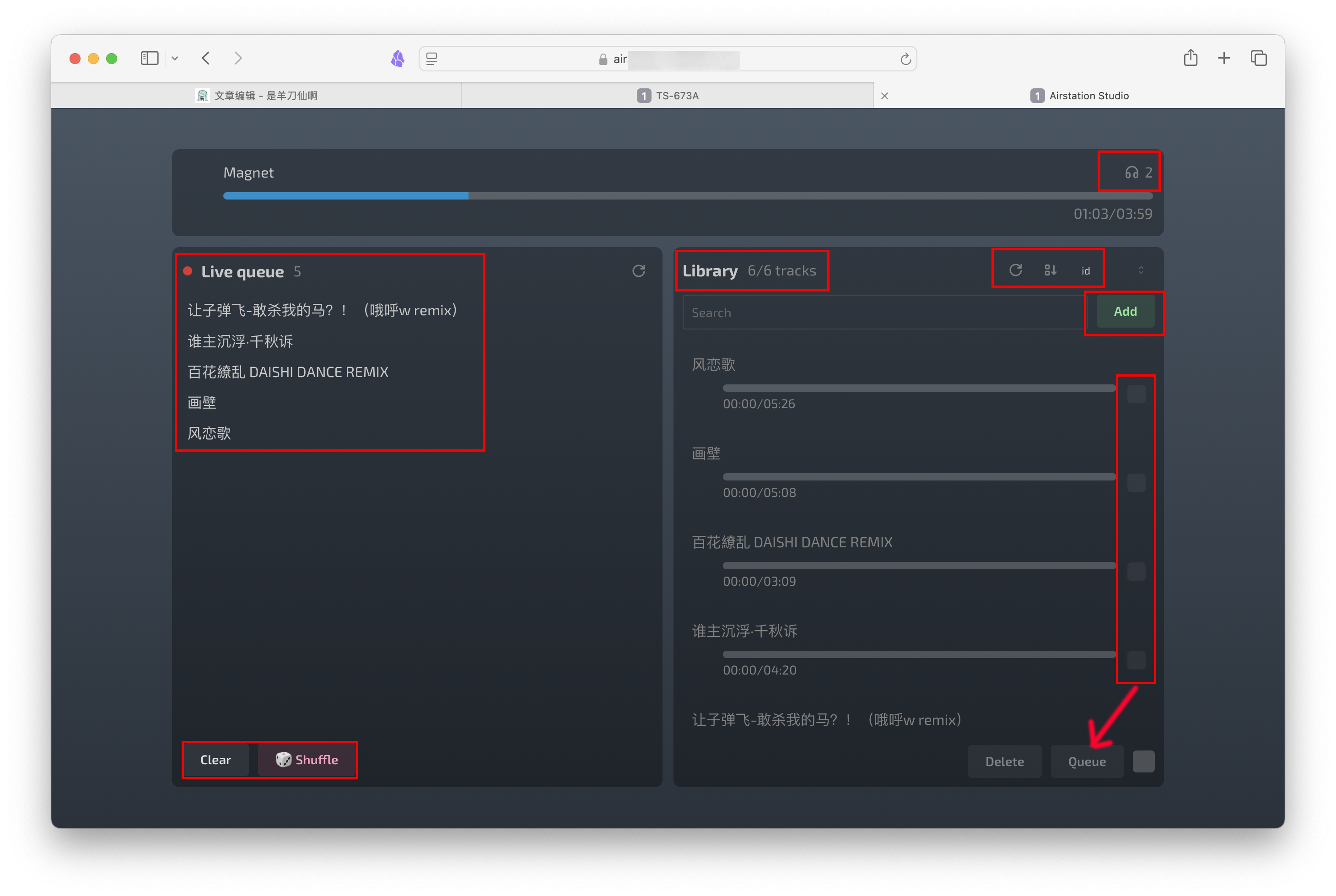The height and width of the screenshot is (896, 1336).
Task: Check the 风恋歌 library track box
Action: click(x=1136, y=394)
